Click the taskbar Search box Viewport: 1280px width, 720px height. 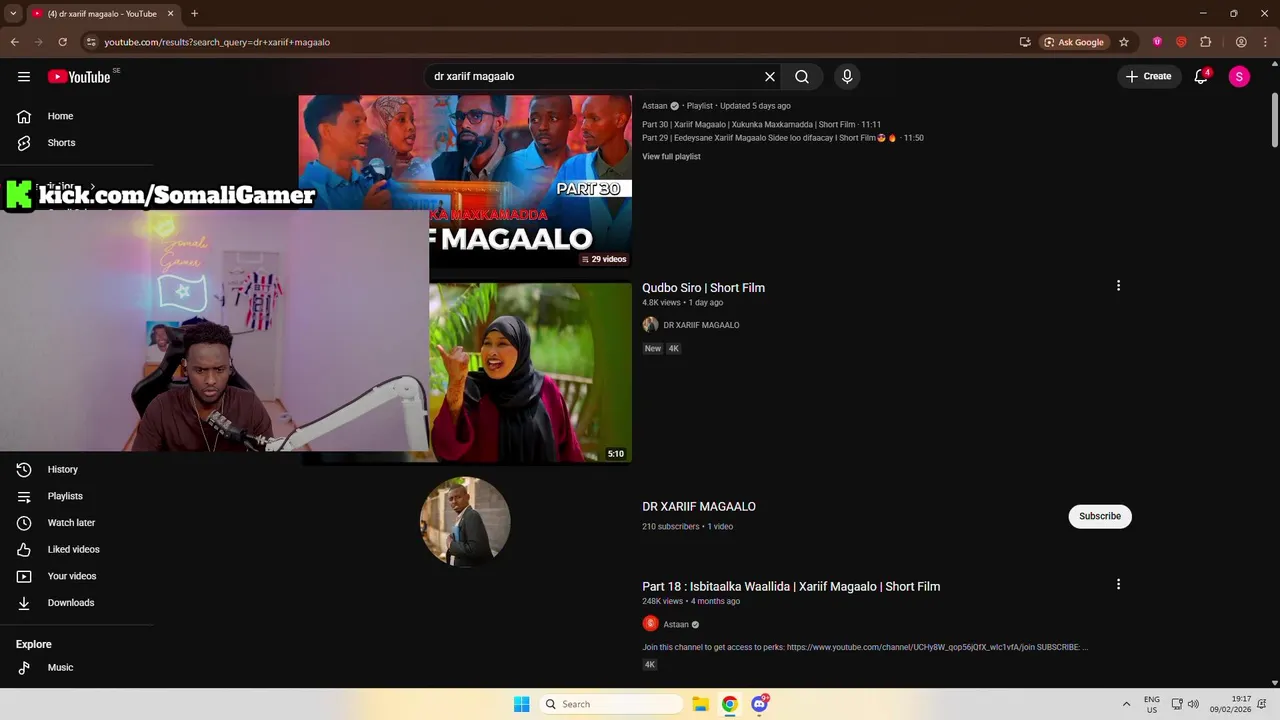click(x=612, y=704)
